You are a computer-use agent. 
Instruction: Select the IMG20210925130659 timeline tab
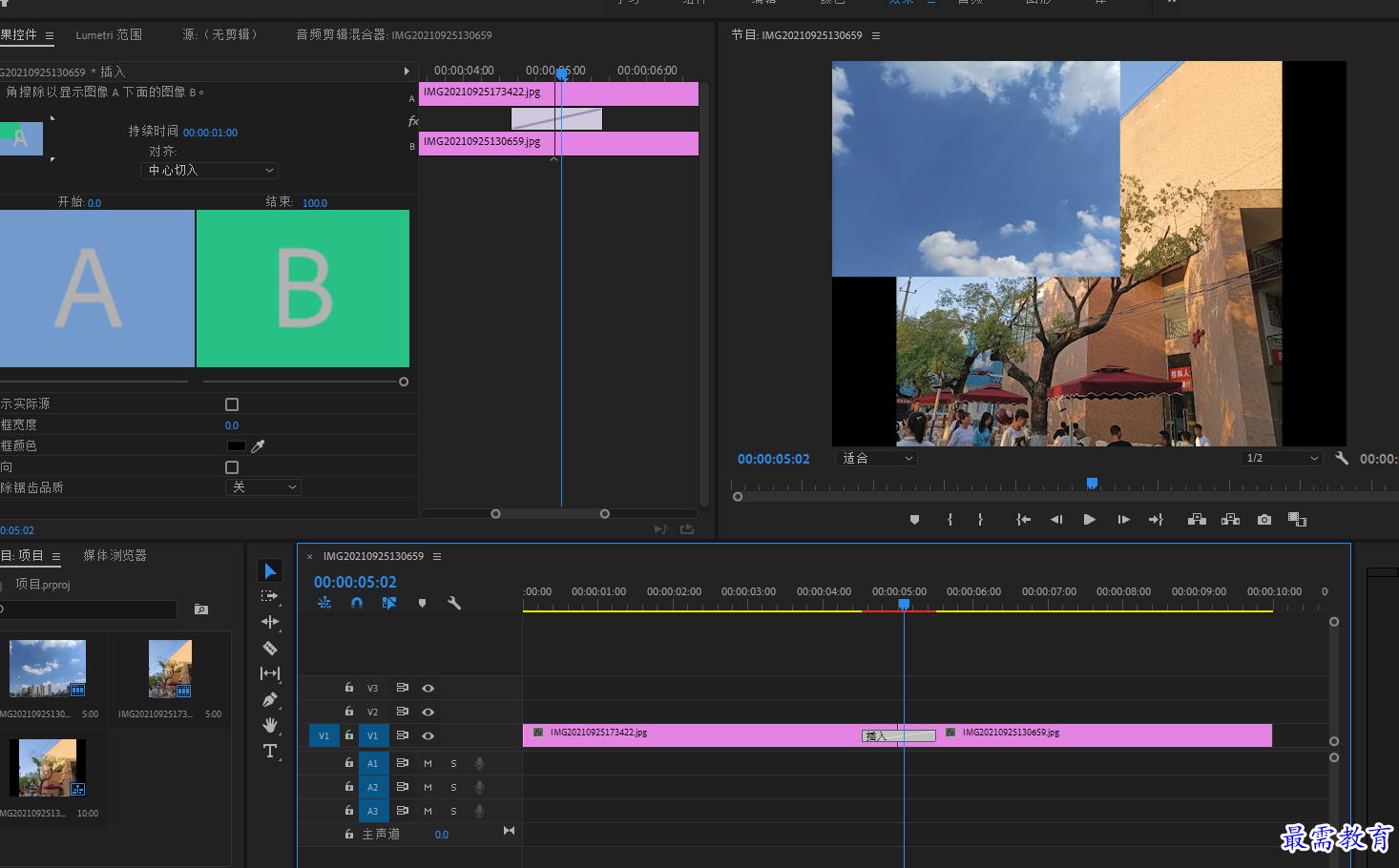click(373, 556)
